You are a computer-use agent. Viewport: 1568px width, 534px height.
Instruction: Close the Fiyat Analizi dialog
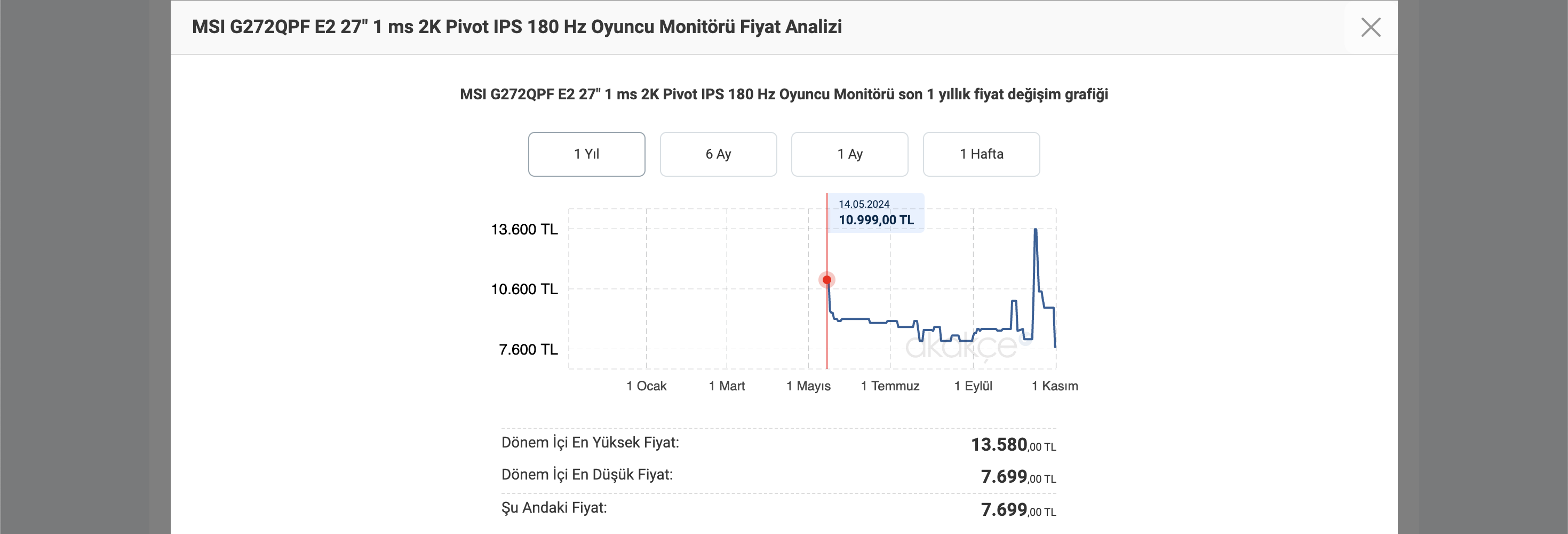point(1370,27)
